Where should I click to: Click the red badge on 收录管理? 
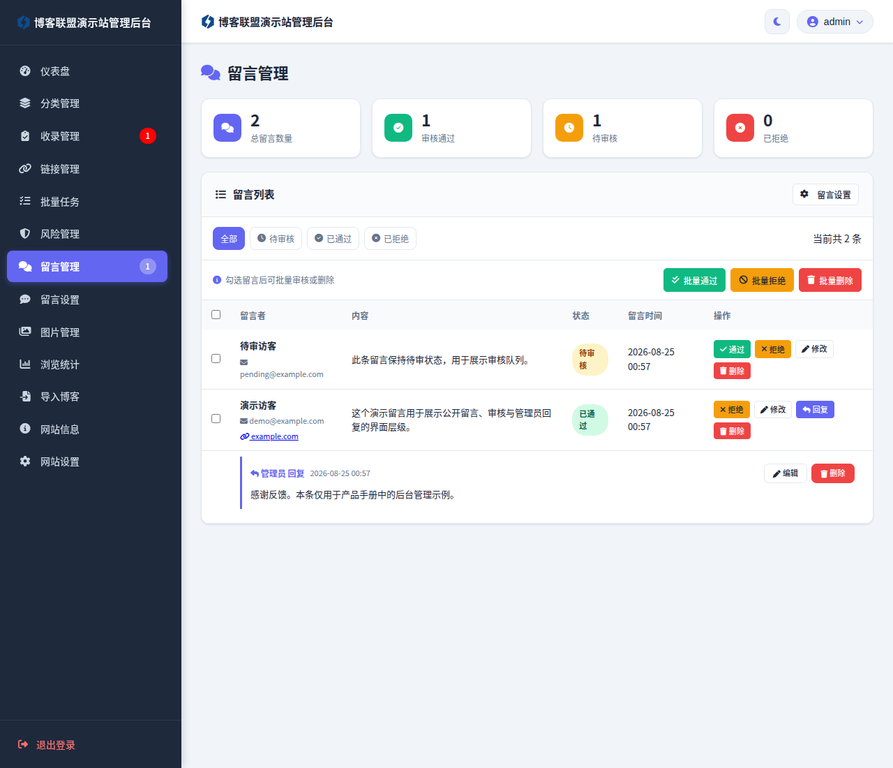[148, 136]
